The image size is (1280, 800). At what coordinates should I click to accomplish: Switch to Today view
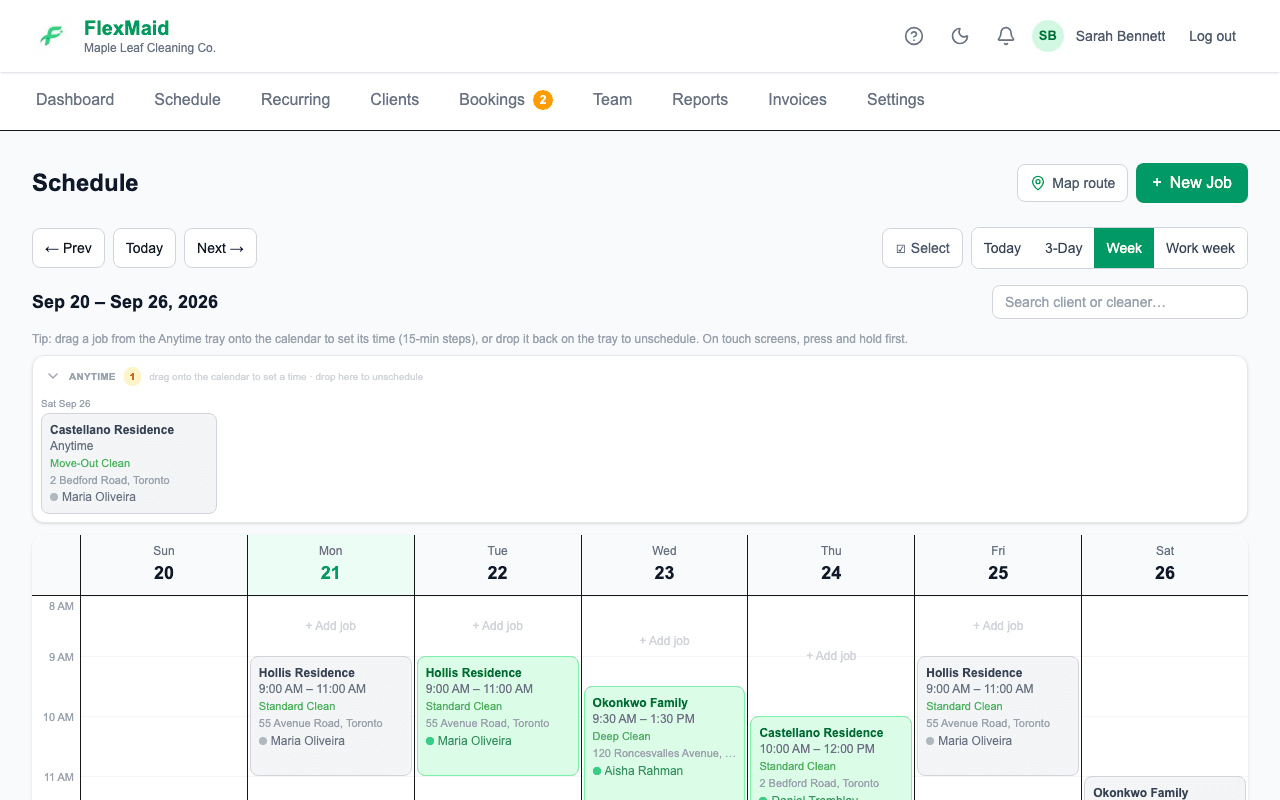[1002, 248]
